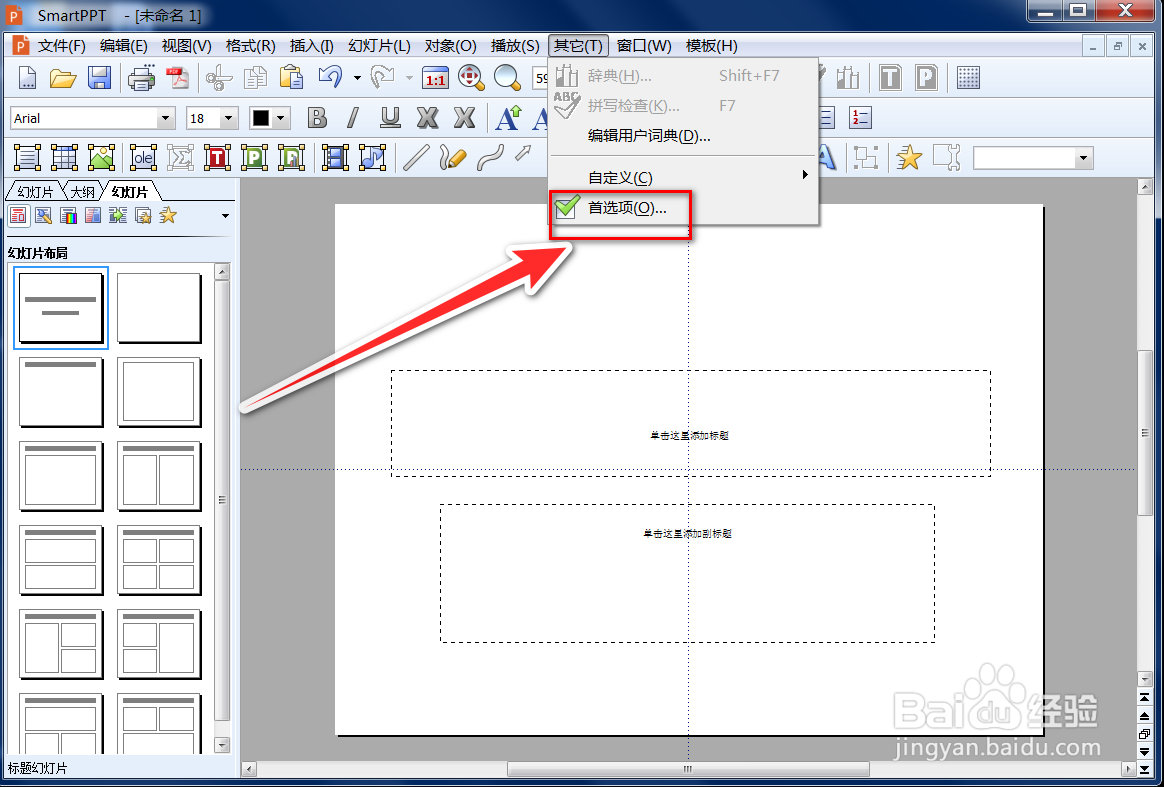The width and height of the screenshot is (1164, 787).
Task: Insert a picture frame object
Action: coord(101,157)
